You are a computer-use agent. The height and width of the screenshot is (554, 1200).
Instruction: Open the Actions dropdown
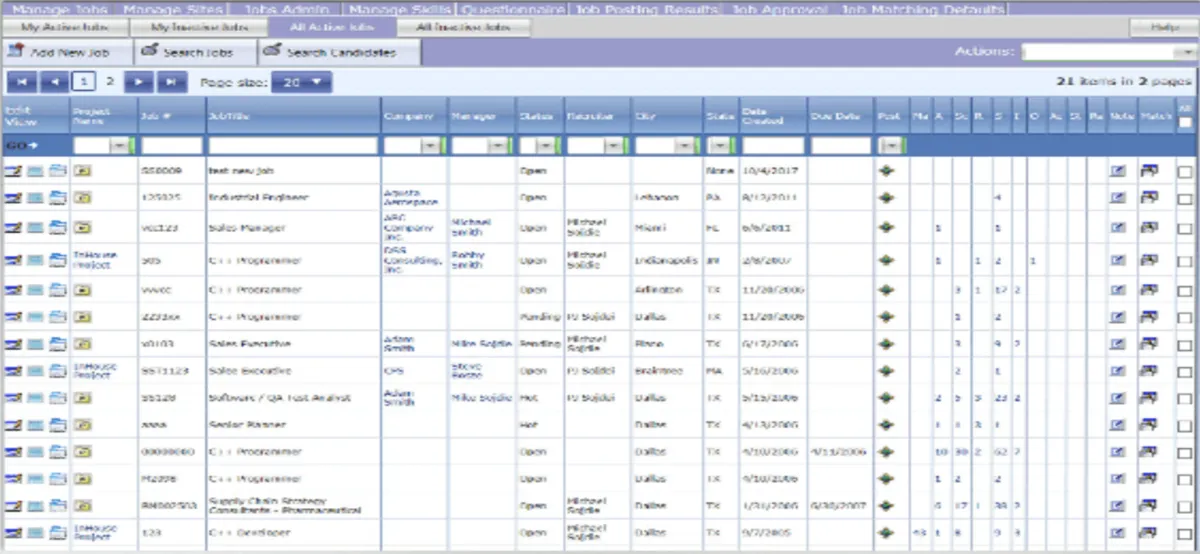click(1107, 51)
